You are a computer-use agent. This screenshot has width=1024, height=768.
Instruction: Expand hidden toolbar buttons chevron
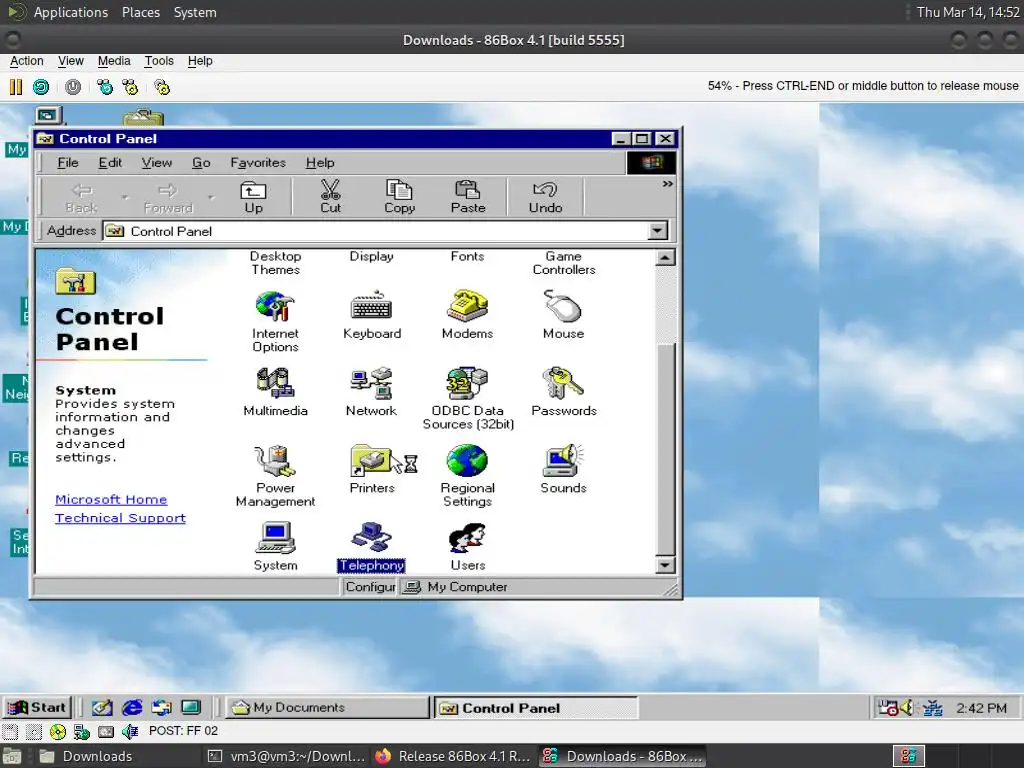point(667,184)
